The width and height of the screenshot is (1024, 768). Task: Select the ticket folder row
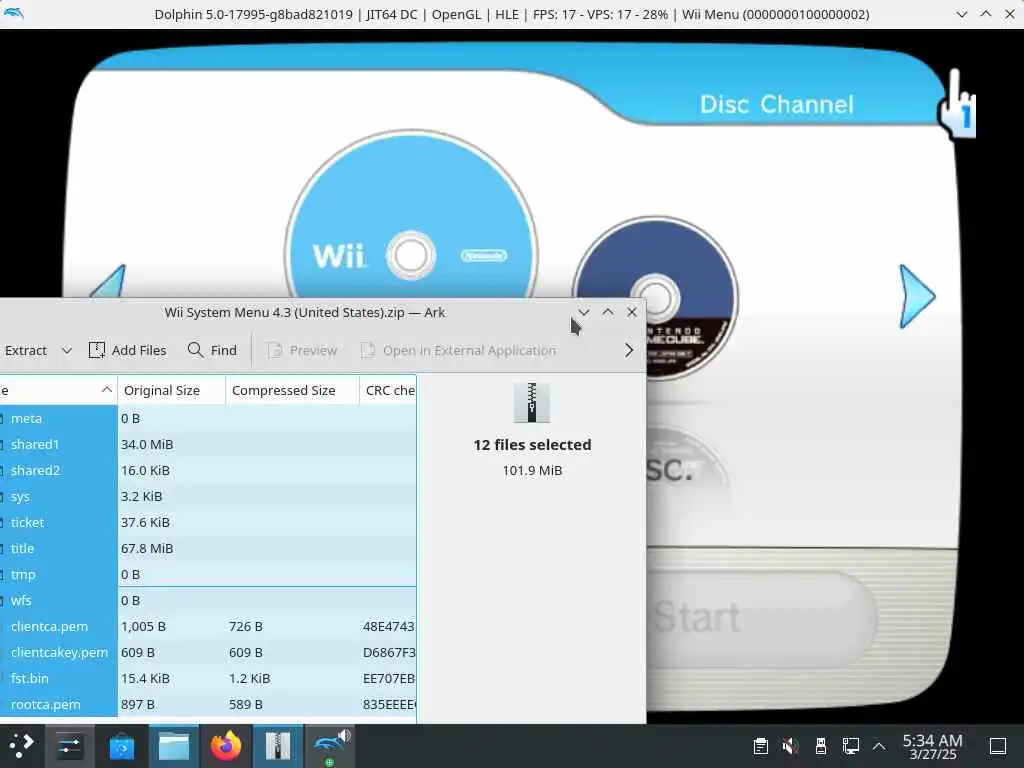tap(208, 522)
